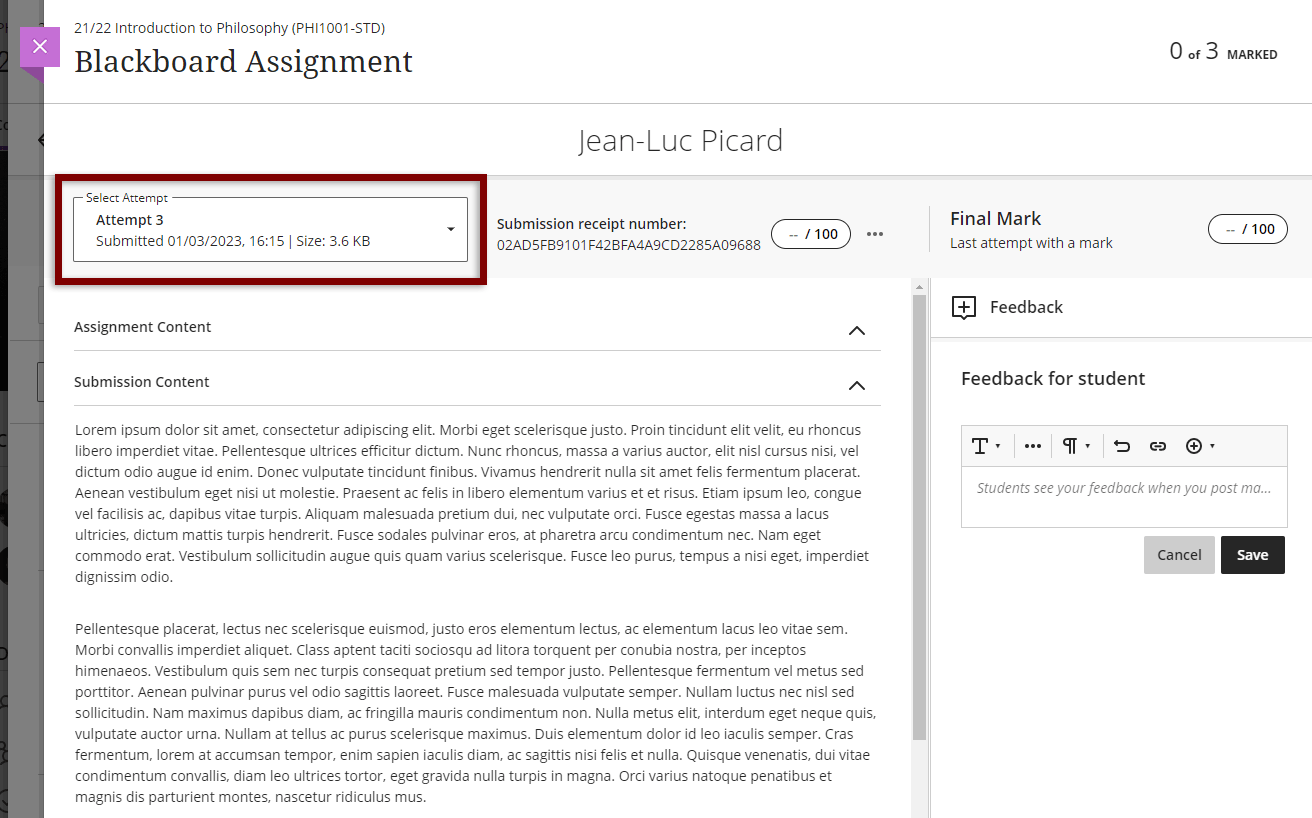
Task: Collapse the Assignment Content section
Action: click(x=857, y=330)
